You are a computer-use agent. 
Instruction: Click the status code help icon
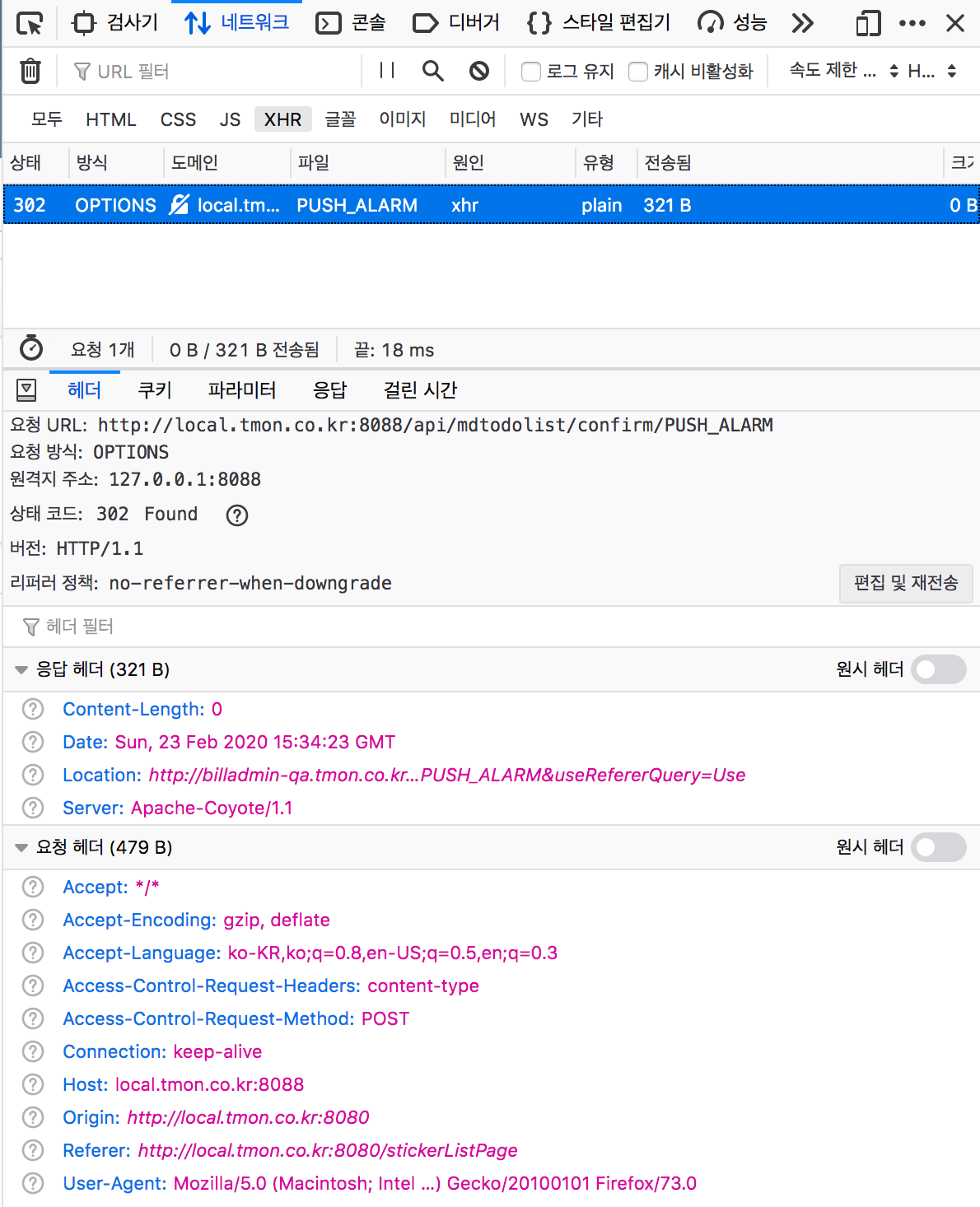pos(237,515)
